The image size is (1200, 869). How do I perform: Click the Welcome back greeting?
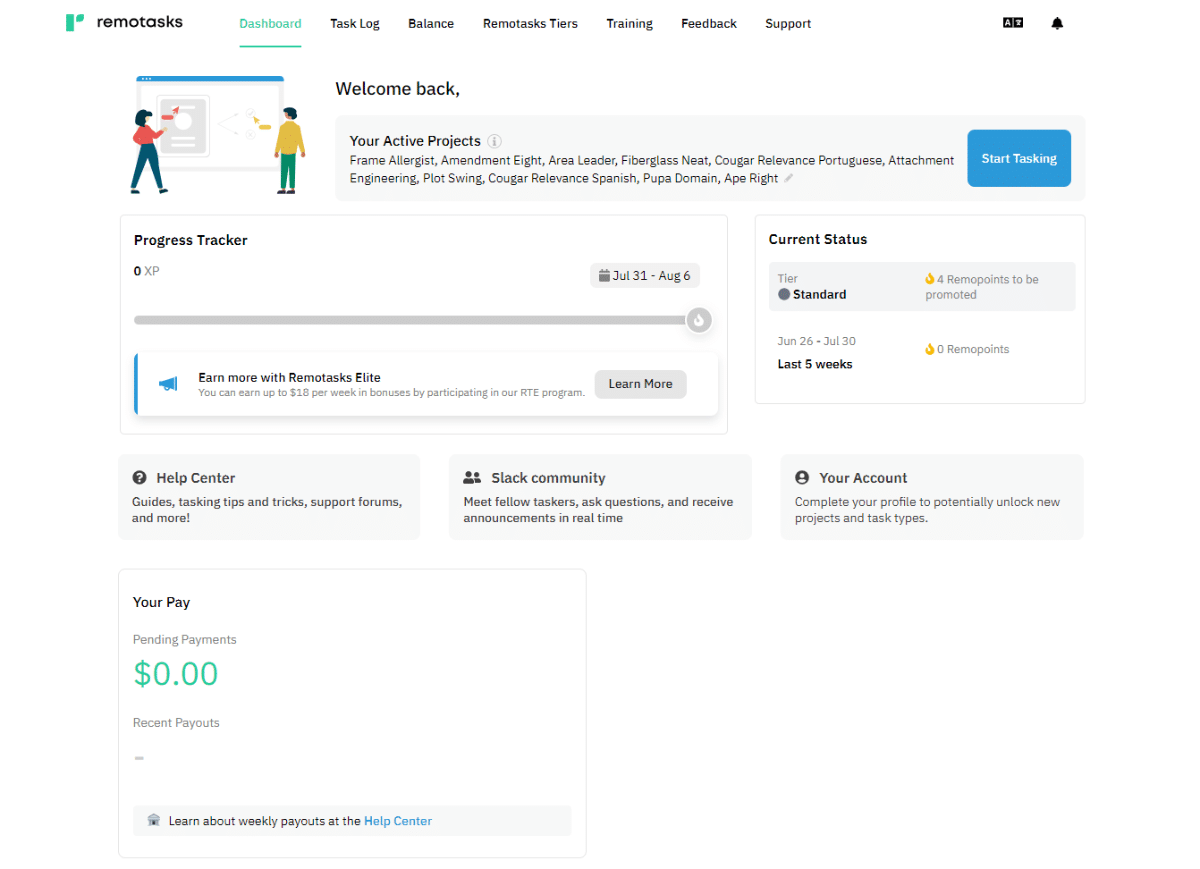point(398,89)
